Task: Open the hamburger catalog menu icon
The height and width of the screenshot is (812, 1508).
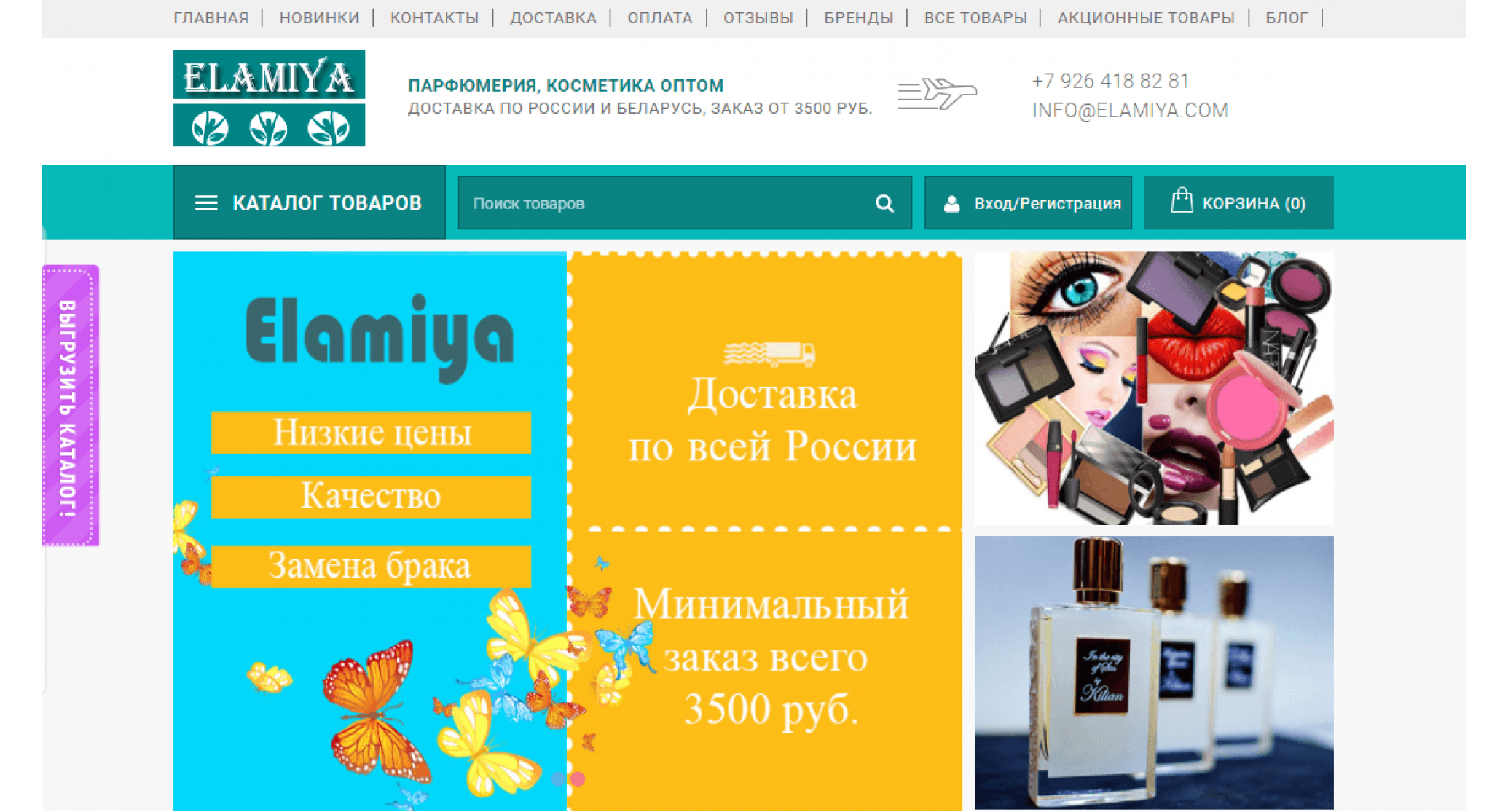Action: pos(206,203)
